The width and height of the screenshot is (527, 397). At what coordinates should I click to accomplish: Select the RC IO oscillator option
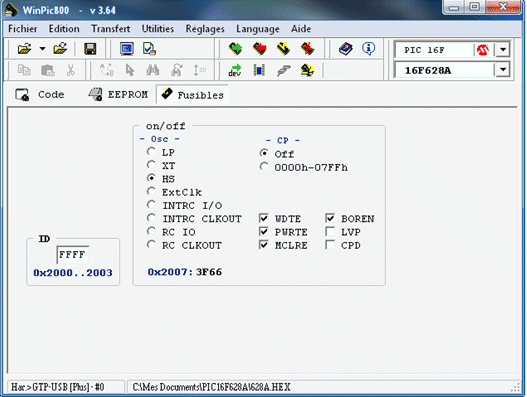pyautogui.click(x=151, y=231)
